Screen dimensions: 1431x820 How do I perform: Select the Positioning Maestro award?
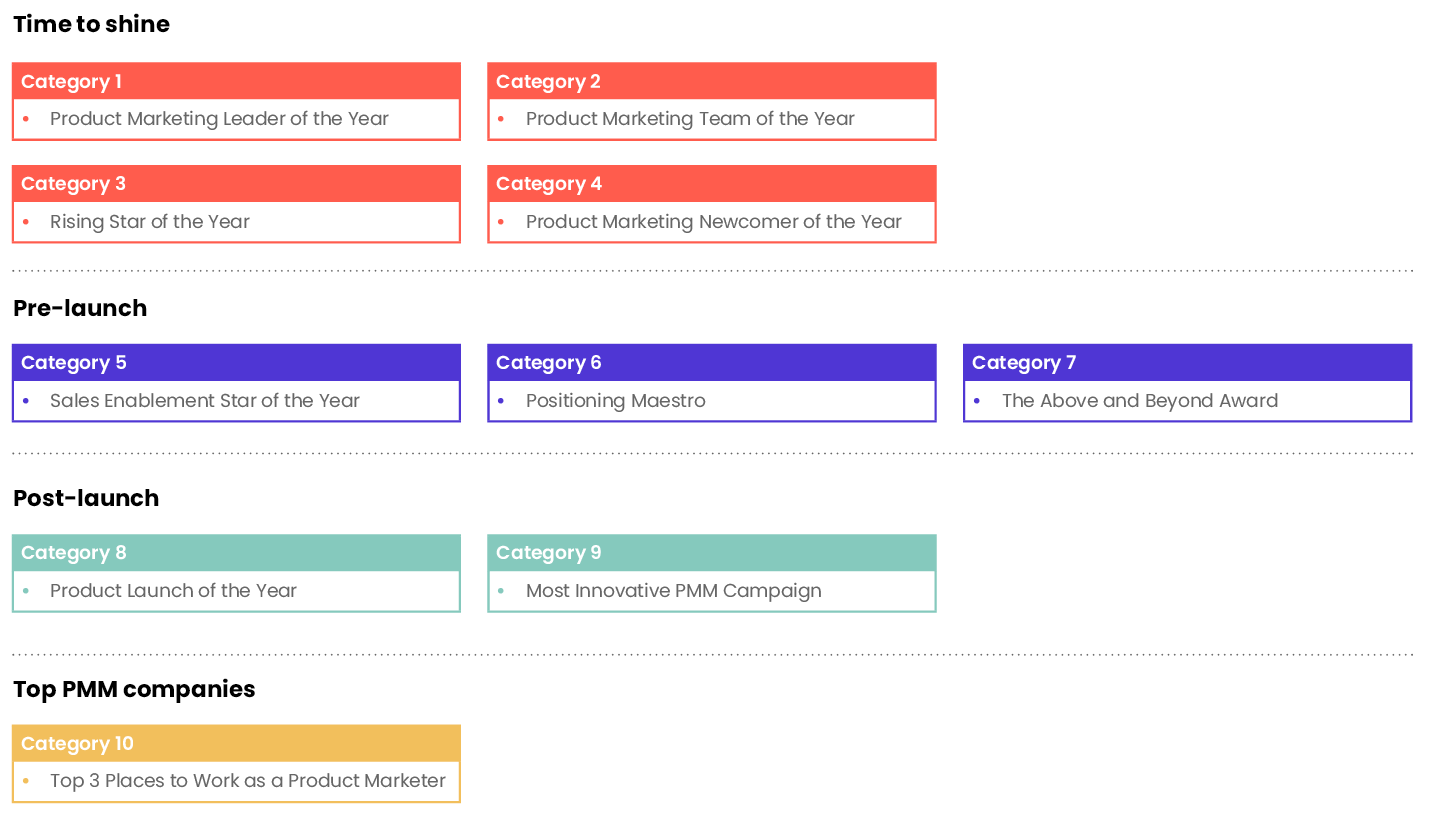click(616, 401)
